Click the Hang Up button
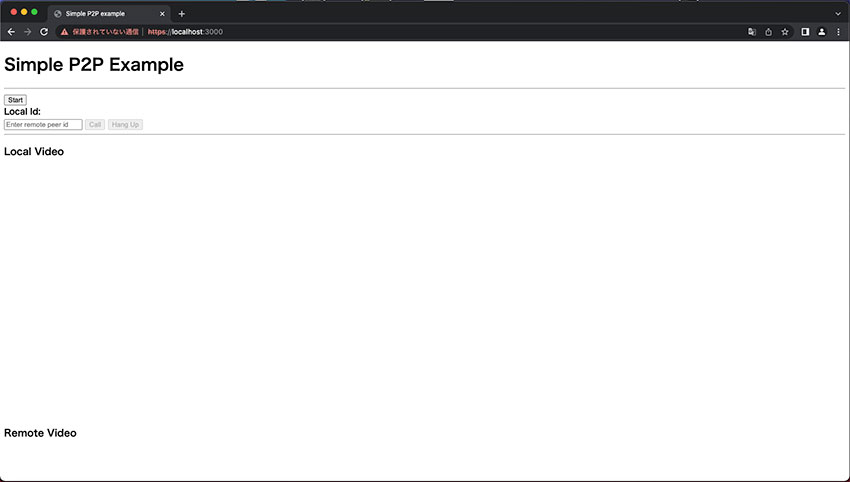Viewport: 850px width, 482px height. 126,125
